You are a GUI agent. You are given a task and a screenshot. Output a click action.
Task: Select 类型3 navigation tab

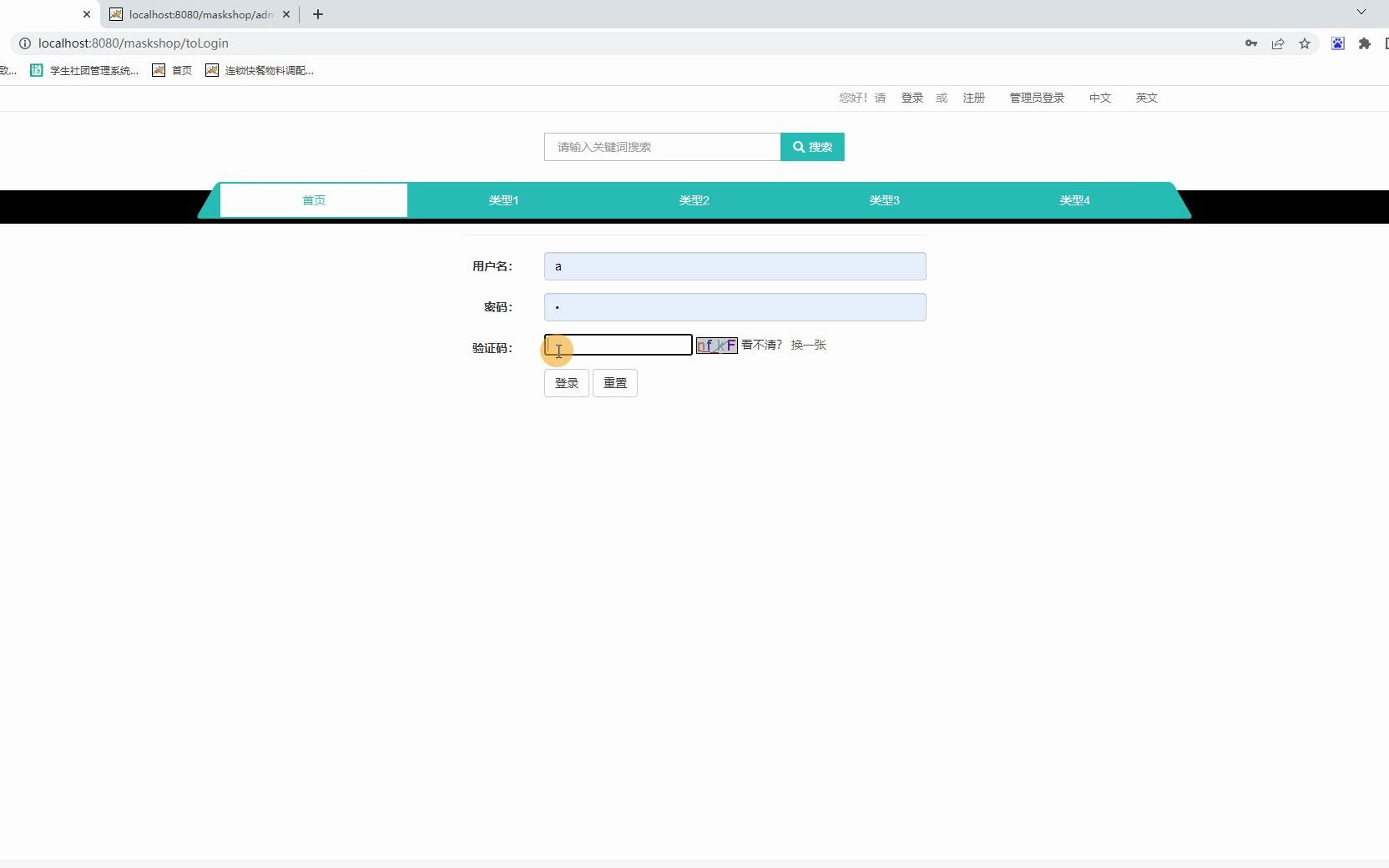tap(885, 200)
